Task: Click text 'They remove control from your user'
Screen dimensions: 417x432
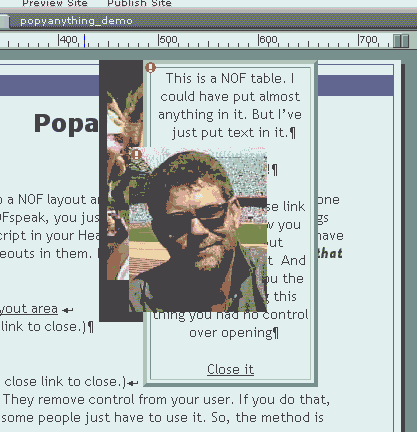Action: [118, 399]
